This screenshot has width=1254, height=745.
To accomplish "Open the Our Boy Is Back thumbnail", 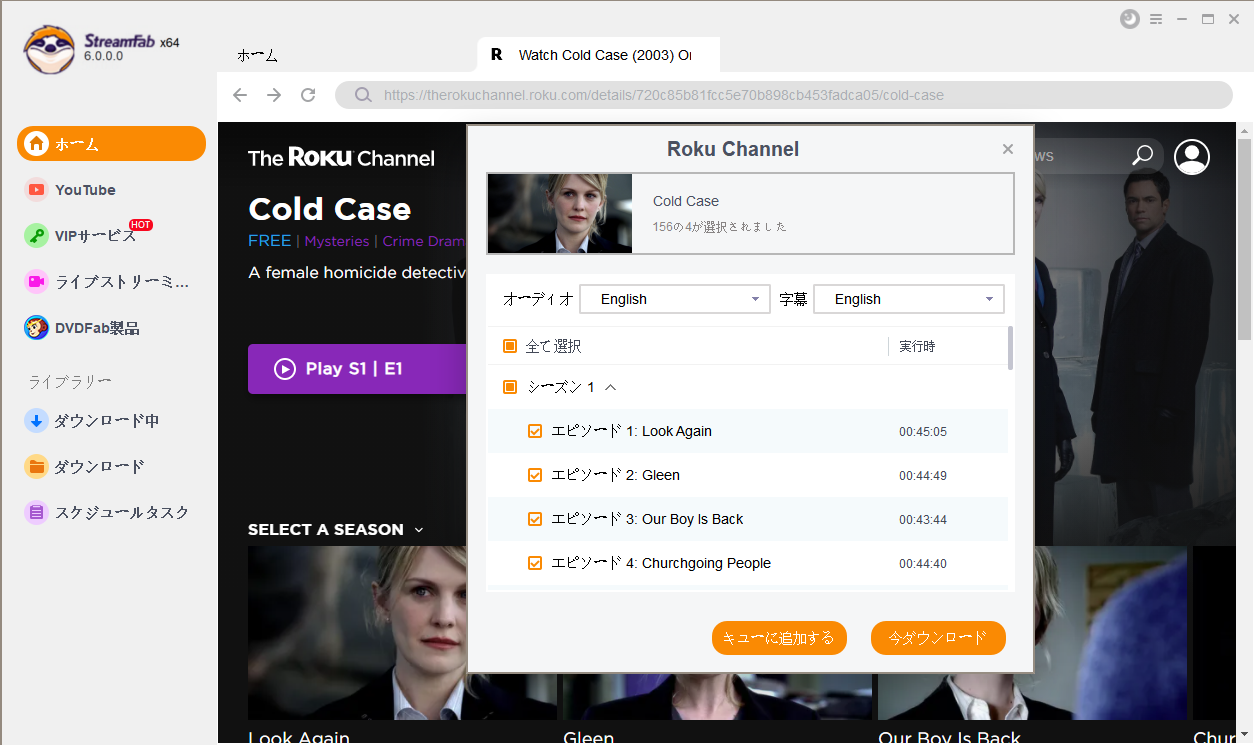I will point(1032,633).
